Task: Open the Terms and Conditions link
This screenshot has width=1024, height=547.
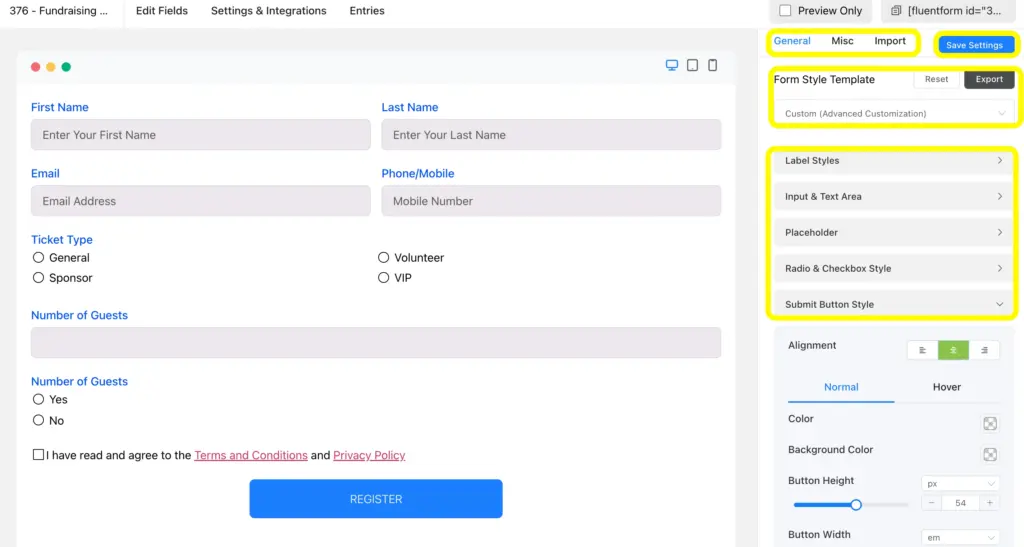Action: tap(251, 455)
